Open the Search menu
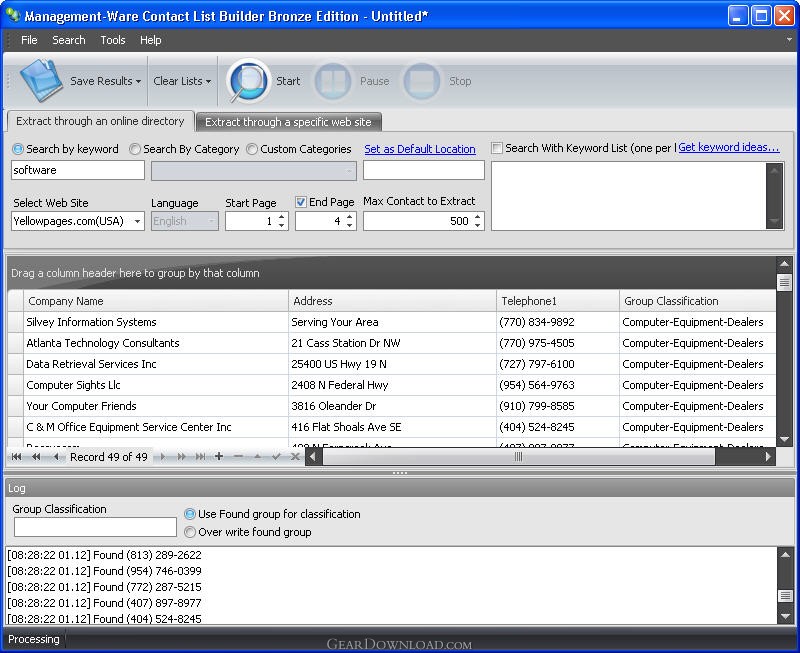This screenshot has height=653, width=800. tap(69, 40)
